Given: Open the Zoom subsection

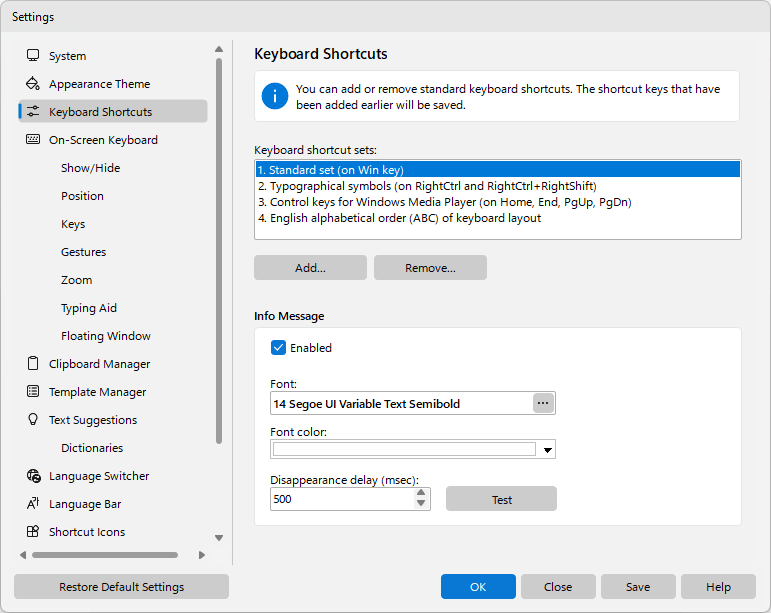Looking at the screenshot, I should (76, 280).
